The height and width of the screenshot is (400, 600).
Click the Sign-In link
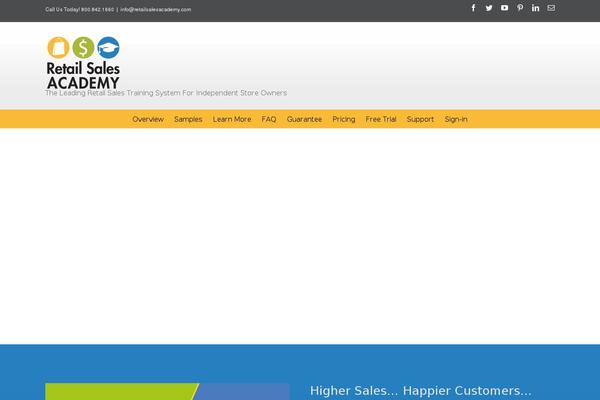[456, 119]
